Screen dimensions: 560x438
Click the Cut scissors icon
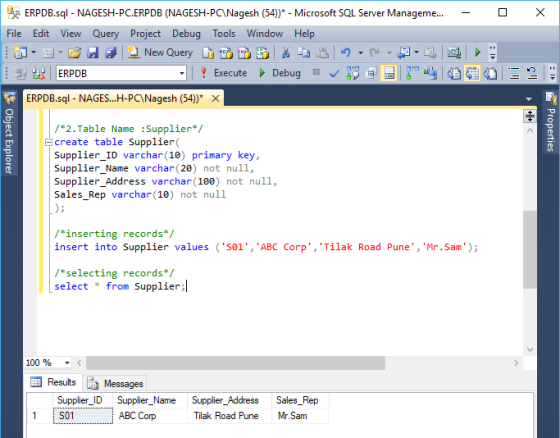(x=286, y=53)
